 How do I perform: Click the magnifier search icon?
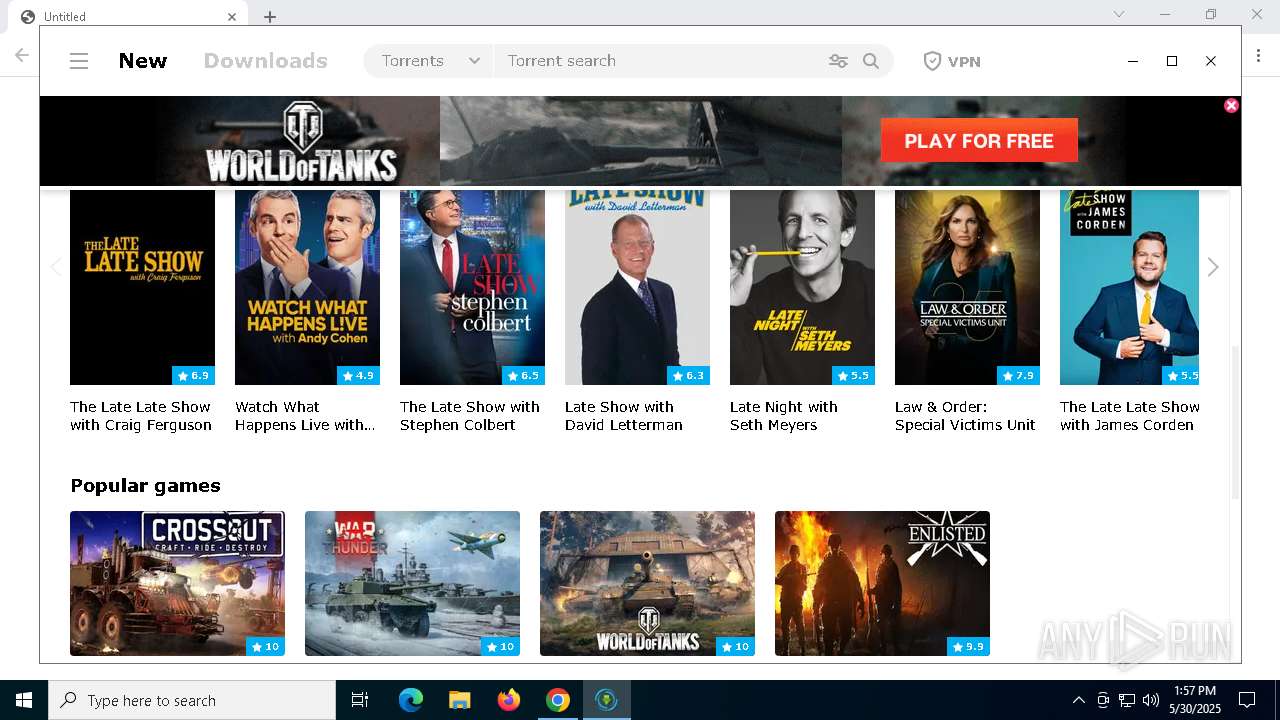[871, 61]
